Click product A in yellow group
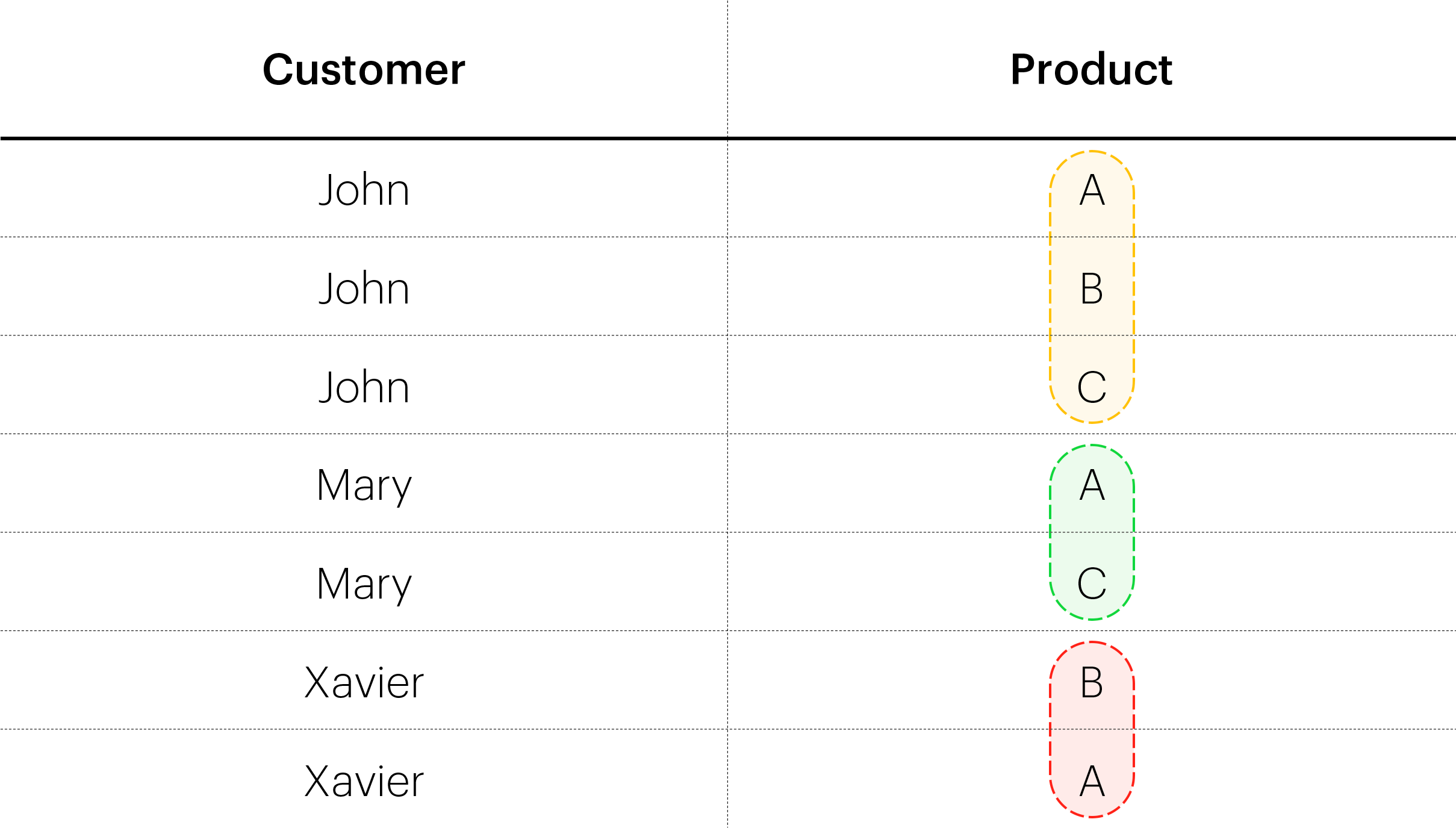The image size is (1456, 828). coord(1092,190)
